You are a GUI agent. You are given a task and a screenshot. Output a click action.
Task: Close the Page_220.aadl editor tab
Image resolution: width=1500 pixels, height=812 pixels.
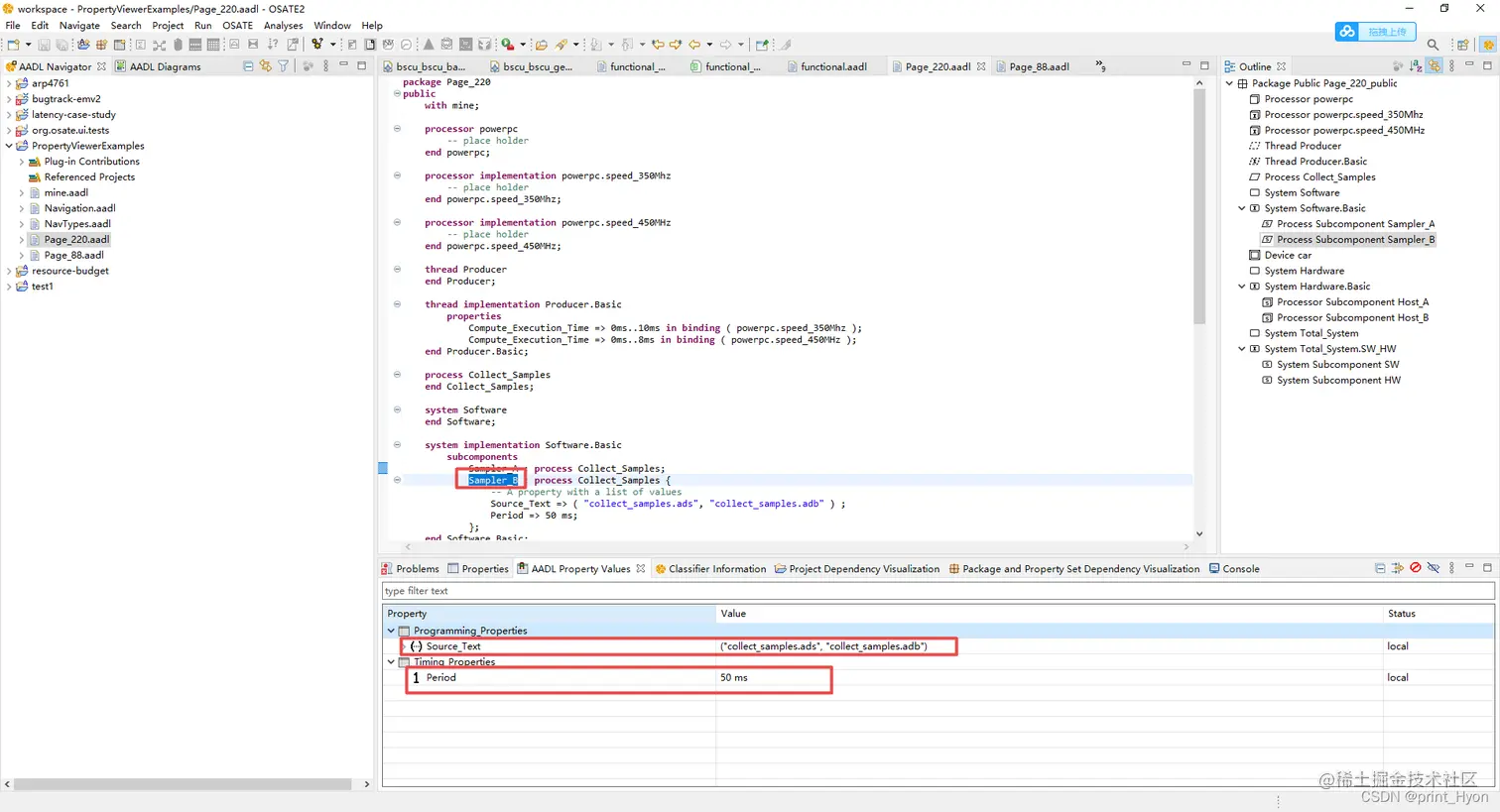pyautogui.click(x=981, y=66)
